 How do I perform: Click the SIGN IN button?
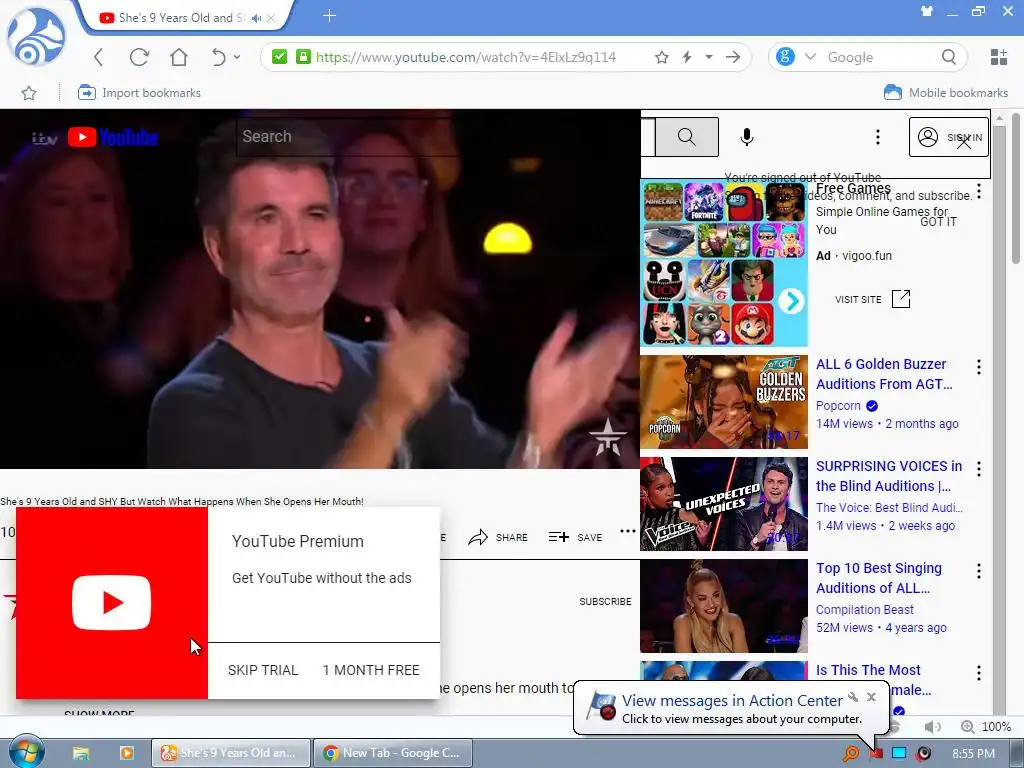pyautogui.click(x=948, y=137)
